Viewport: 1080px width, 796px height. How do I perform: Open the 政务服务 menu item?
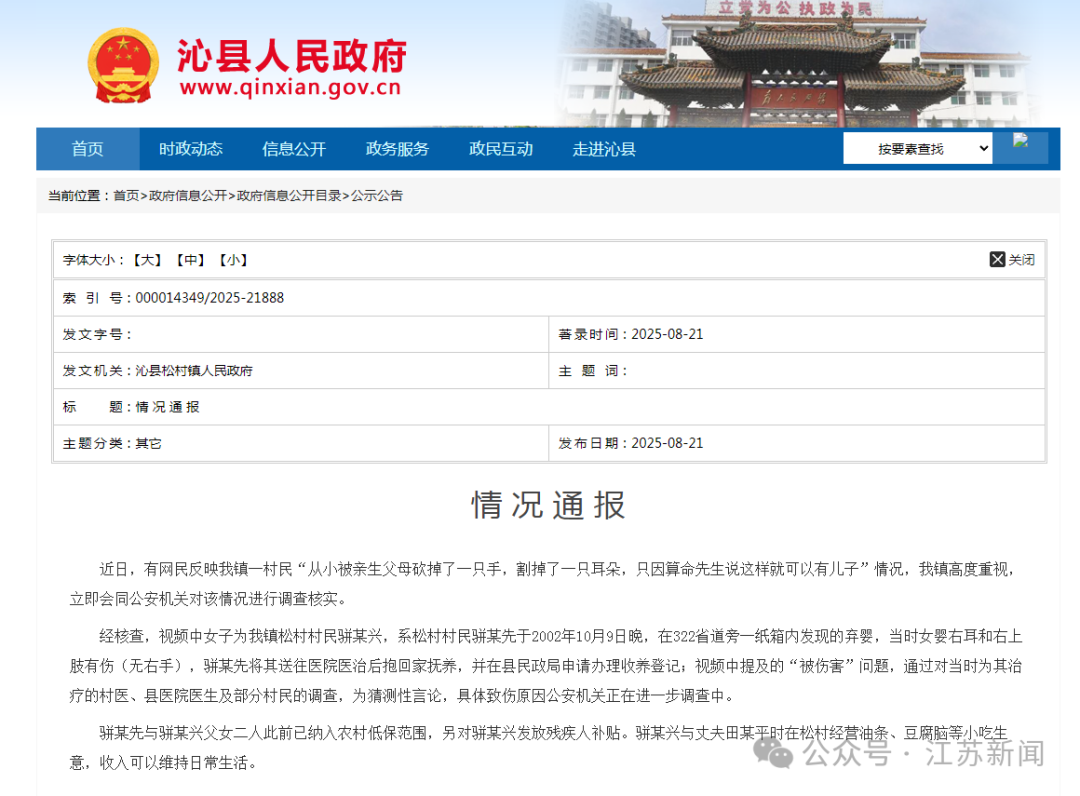(396, 148)
